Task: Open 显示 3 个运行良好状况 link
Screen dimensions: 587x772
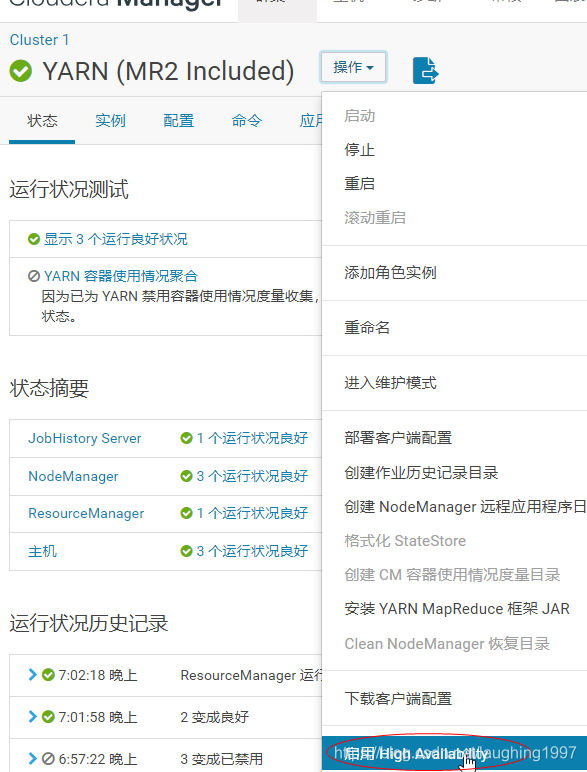Action: click(x=116, y=239)
